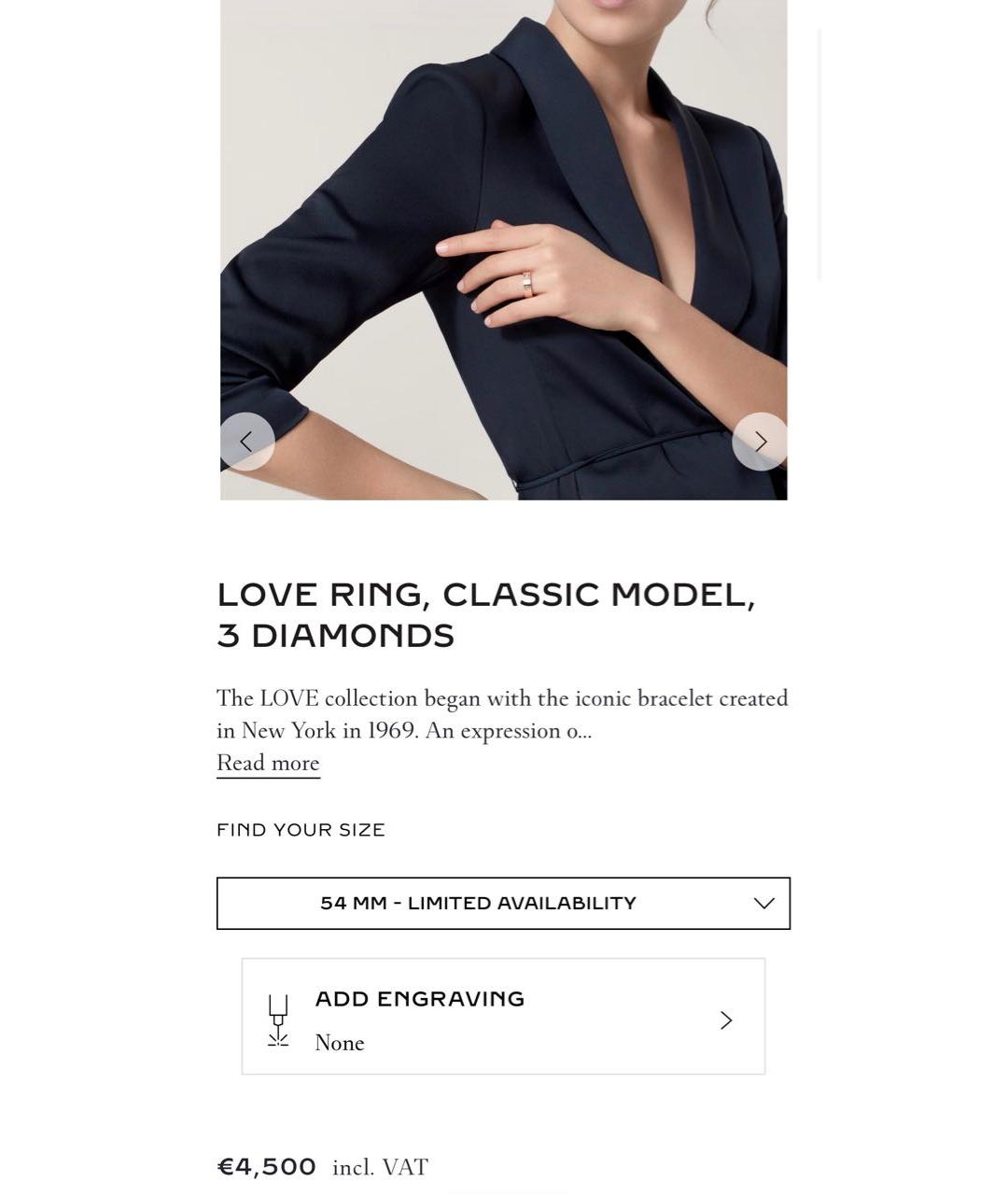Expand description with Read more
Viewport: 1008px width, 1195px height.
point(268,764)
